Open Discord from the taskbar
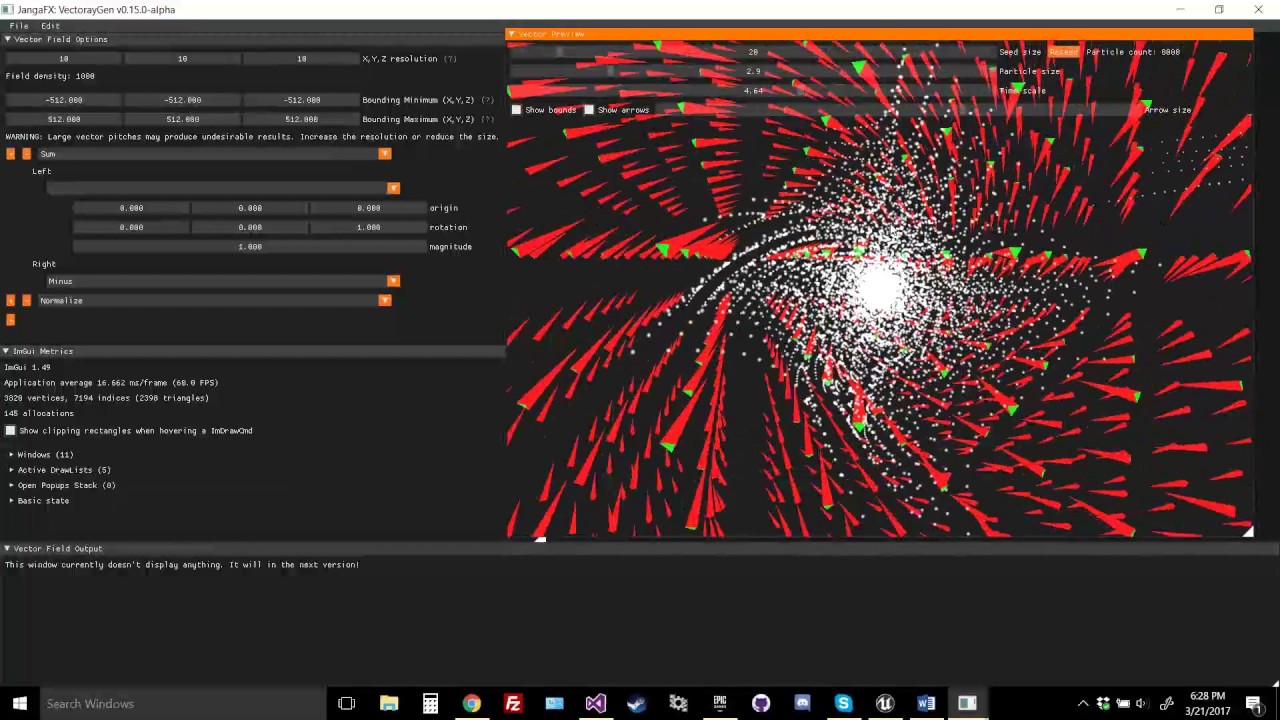Viewport: 1280px width, 720px height. (802, 704)
